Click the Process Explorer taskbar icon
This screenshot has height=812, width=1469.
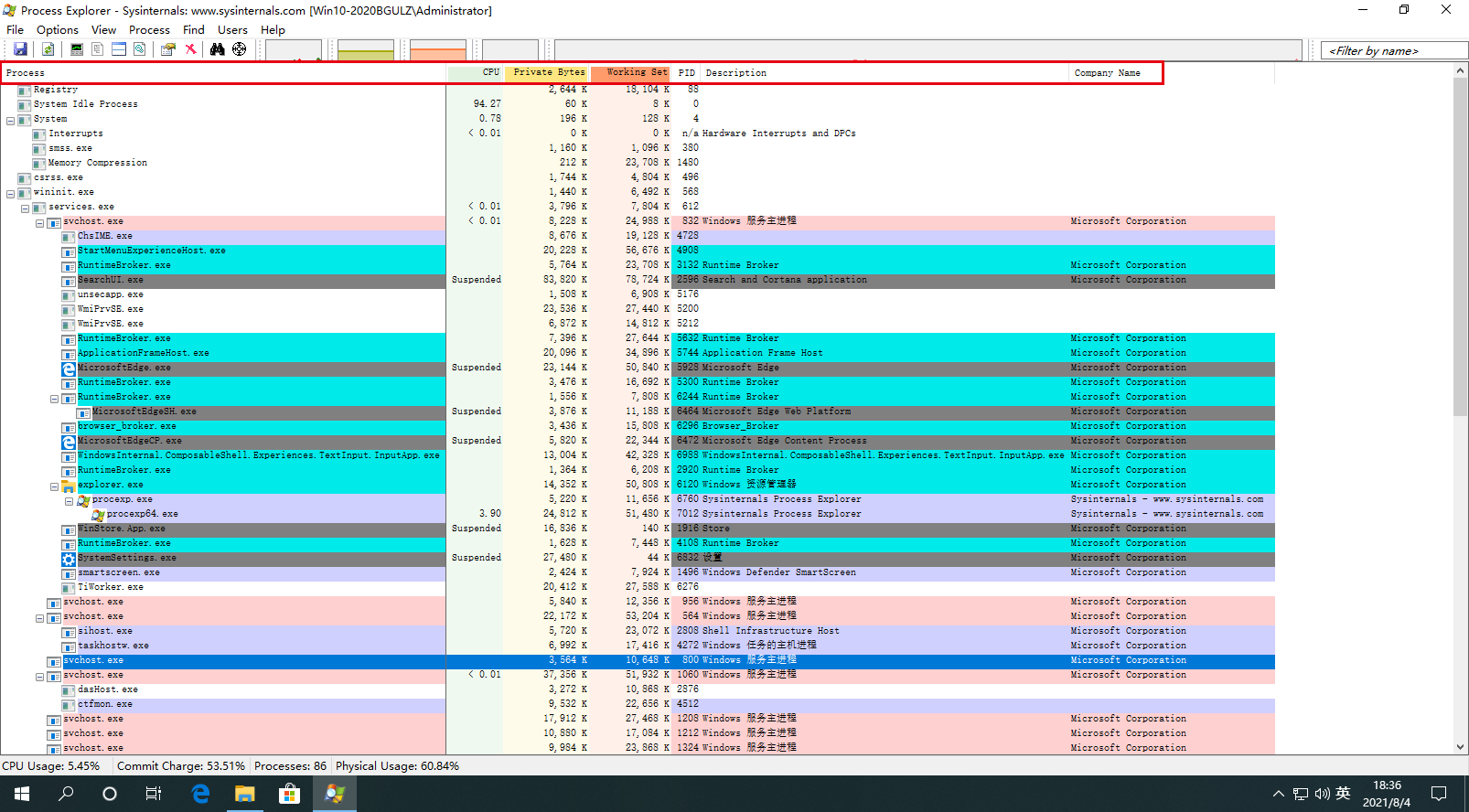point(335,794)
